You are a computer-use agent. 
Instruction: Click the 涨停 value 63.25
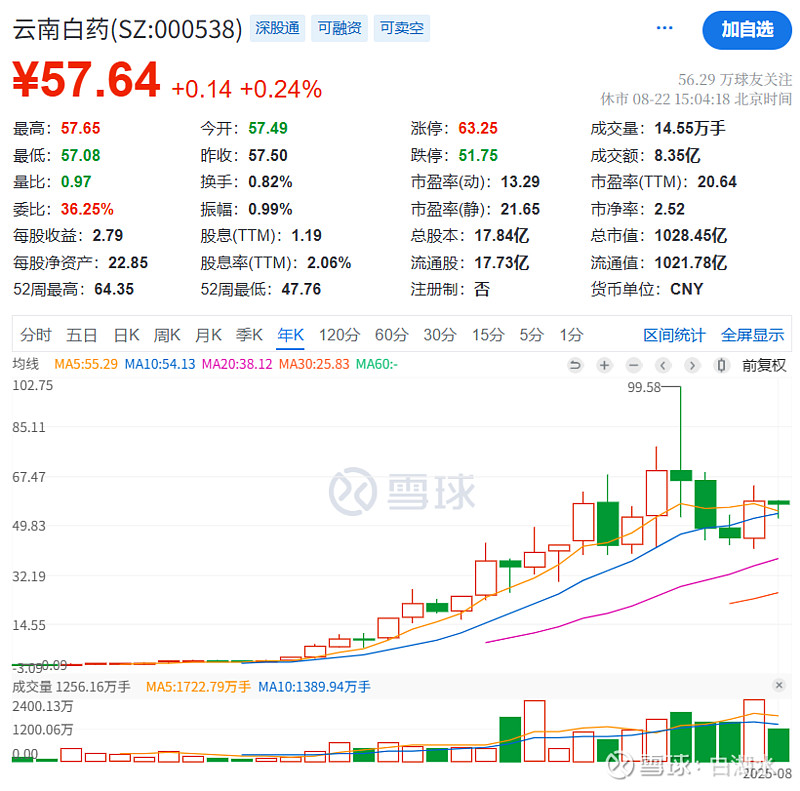click(478, 129)
